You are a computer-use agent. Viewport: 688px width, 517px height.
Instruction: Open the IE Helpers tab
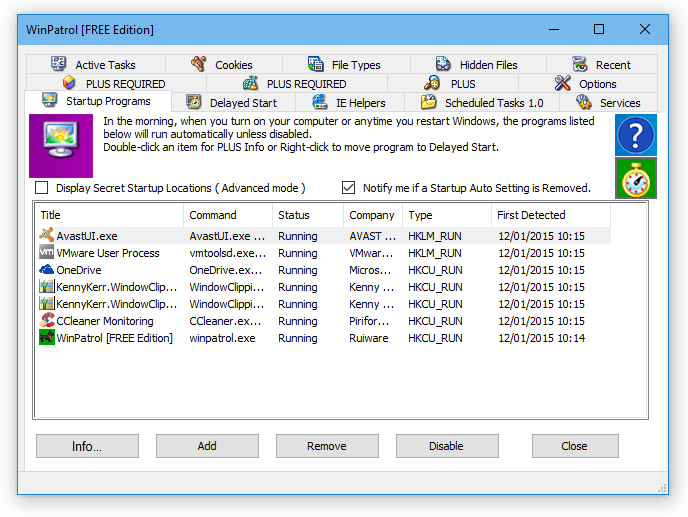[350, 103]
